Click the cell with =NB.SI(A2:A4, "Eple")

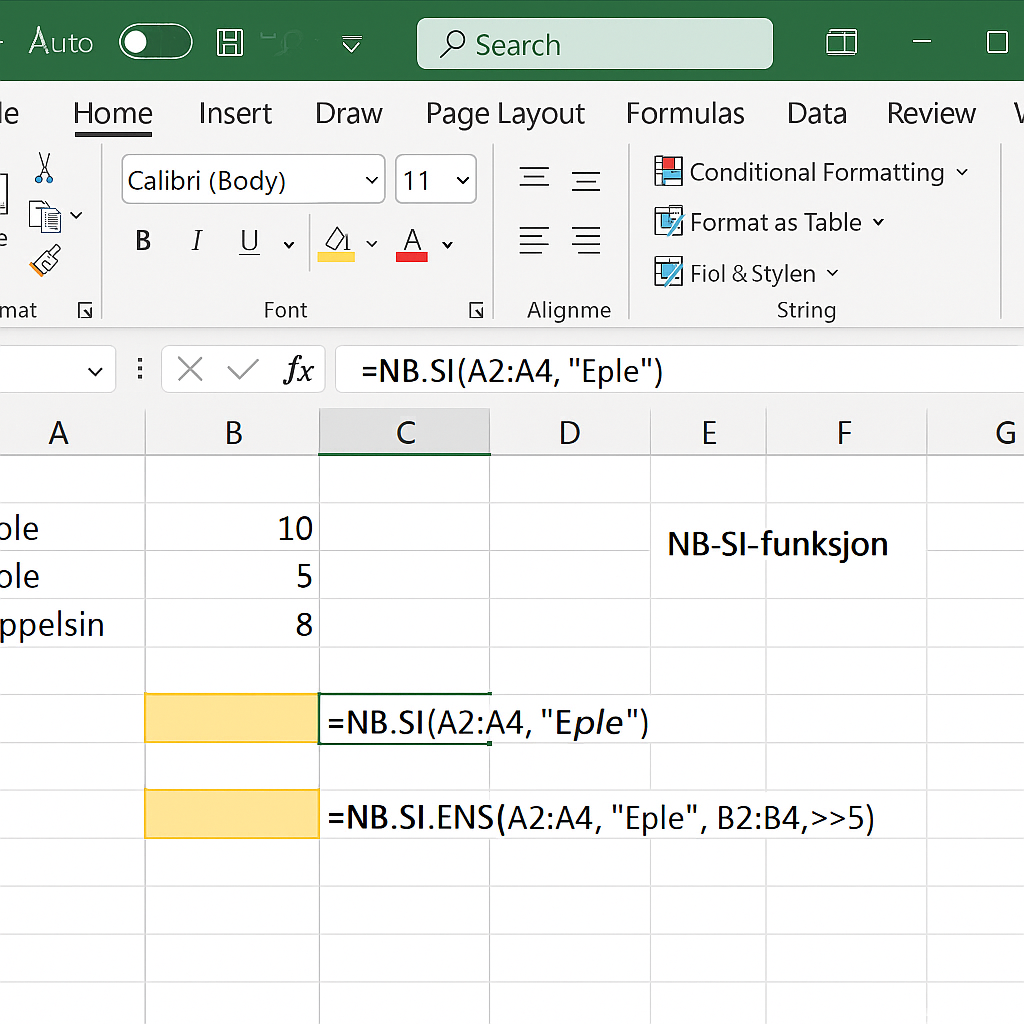click(404, 719)
